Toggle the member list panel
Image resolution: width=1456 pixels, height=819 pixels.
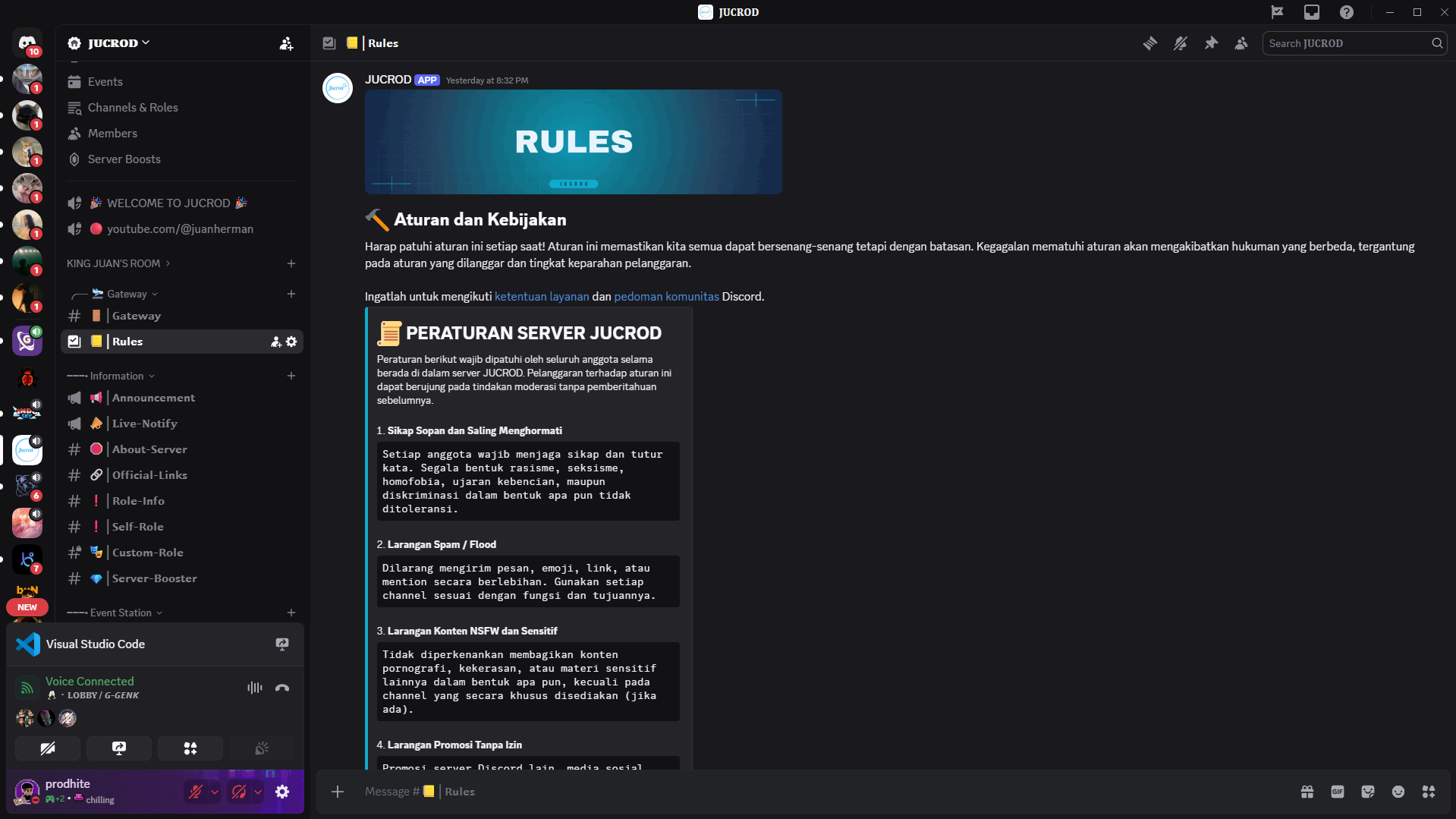click(1241, 43)
